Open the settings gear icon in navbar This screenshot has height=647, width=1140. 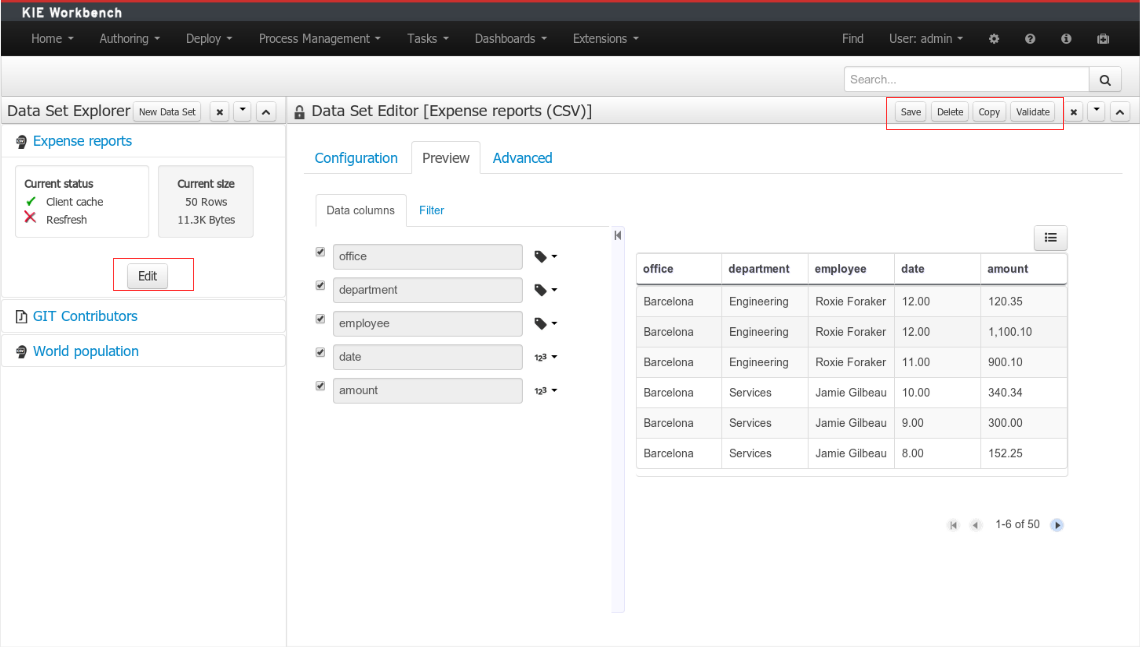point(994,39)
